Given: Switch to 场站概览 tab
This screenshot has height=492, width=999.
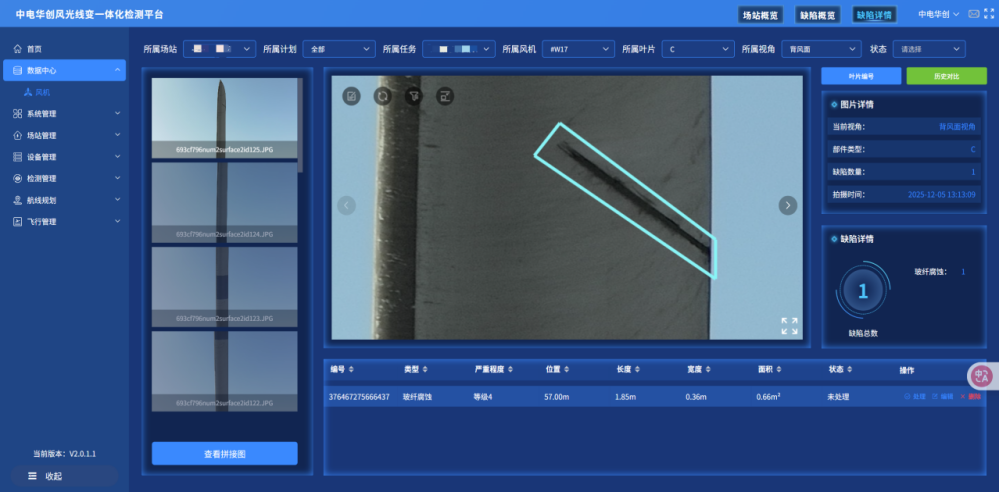Looking at the screenshot, I should pos(761,15).
